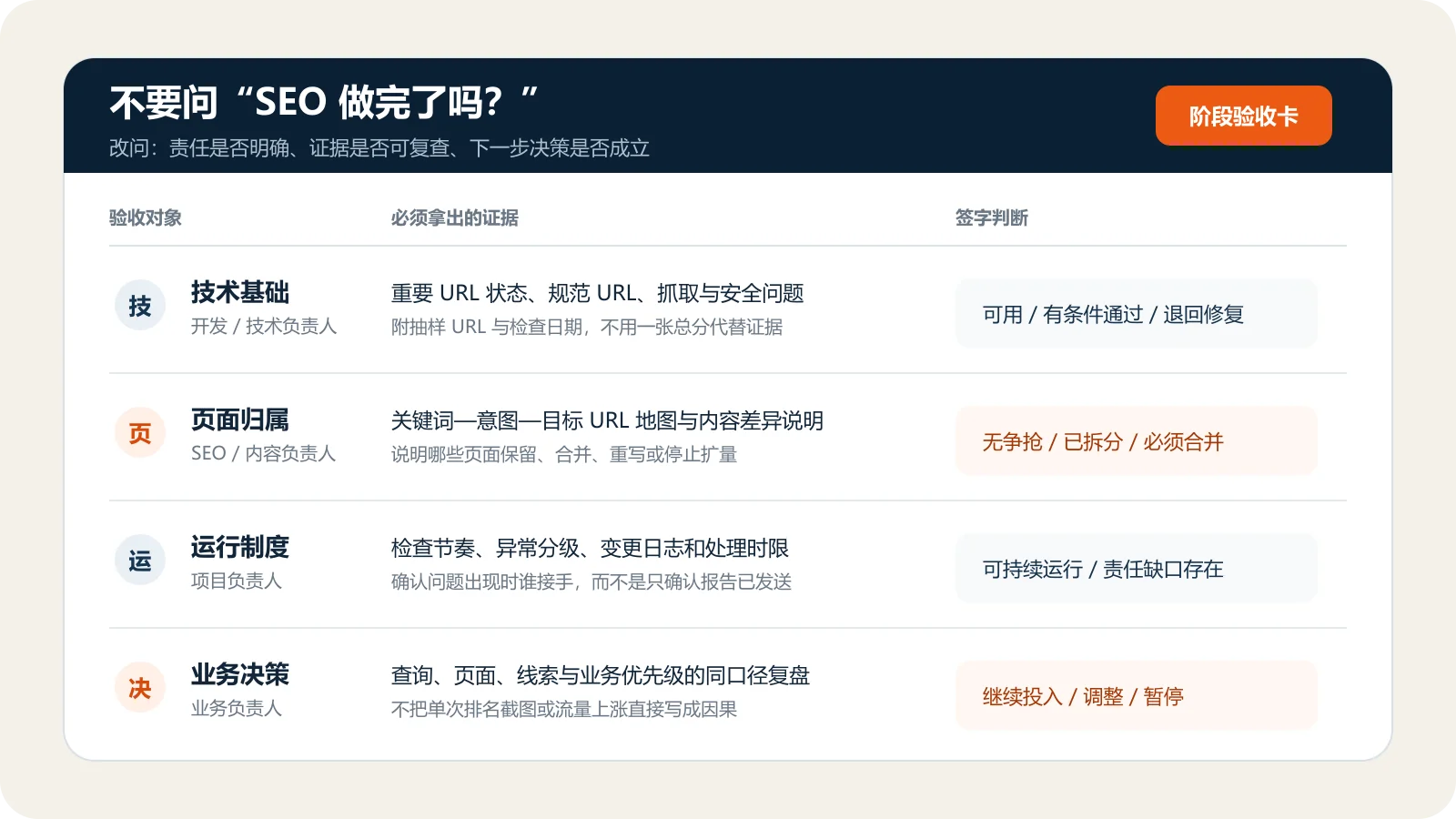Click the 阶段验收卡 orange button

coord(1243,116)
